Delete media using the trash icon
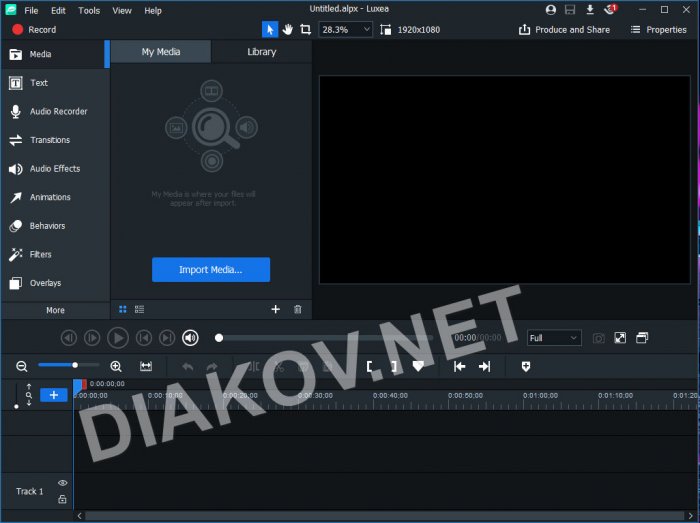Image resolution: width=700 pixels, height=523 pixels. point(297,310)
